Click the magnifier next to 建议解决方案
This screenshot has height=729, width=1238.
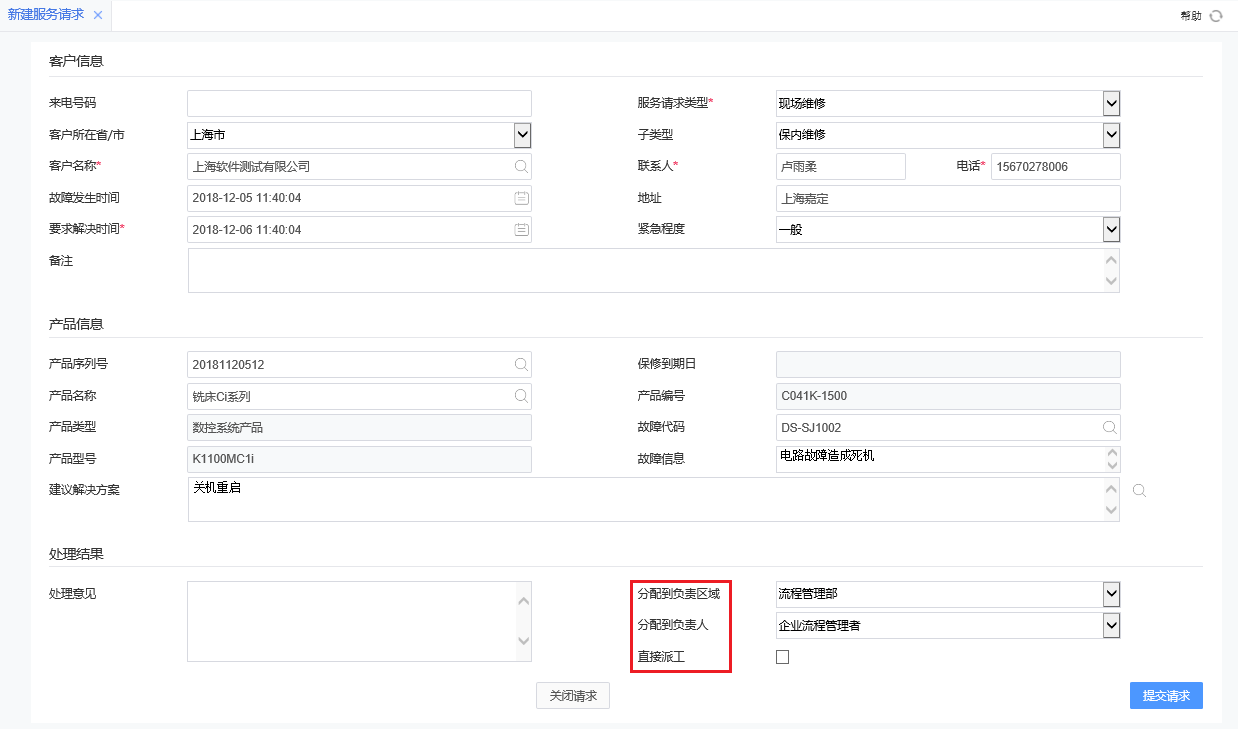coord(1139,491)
